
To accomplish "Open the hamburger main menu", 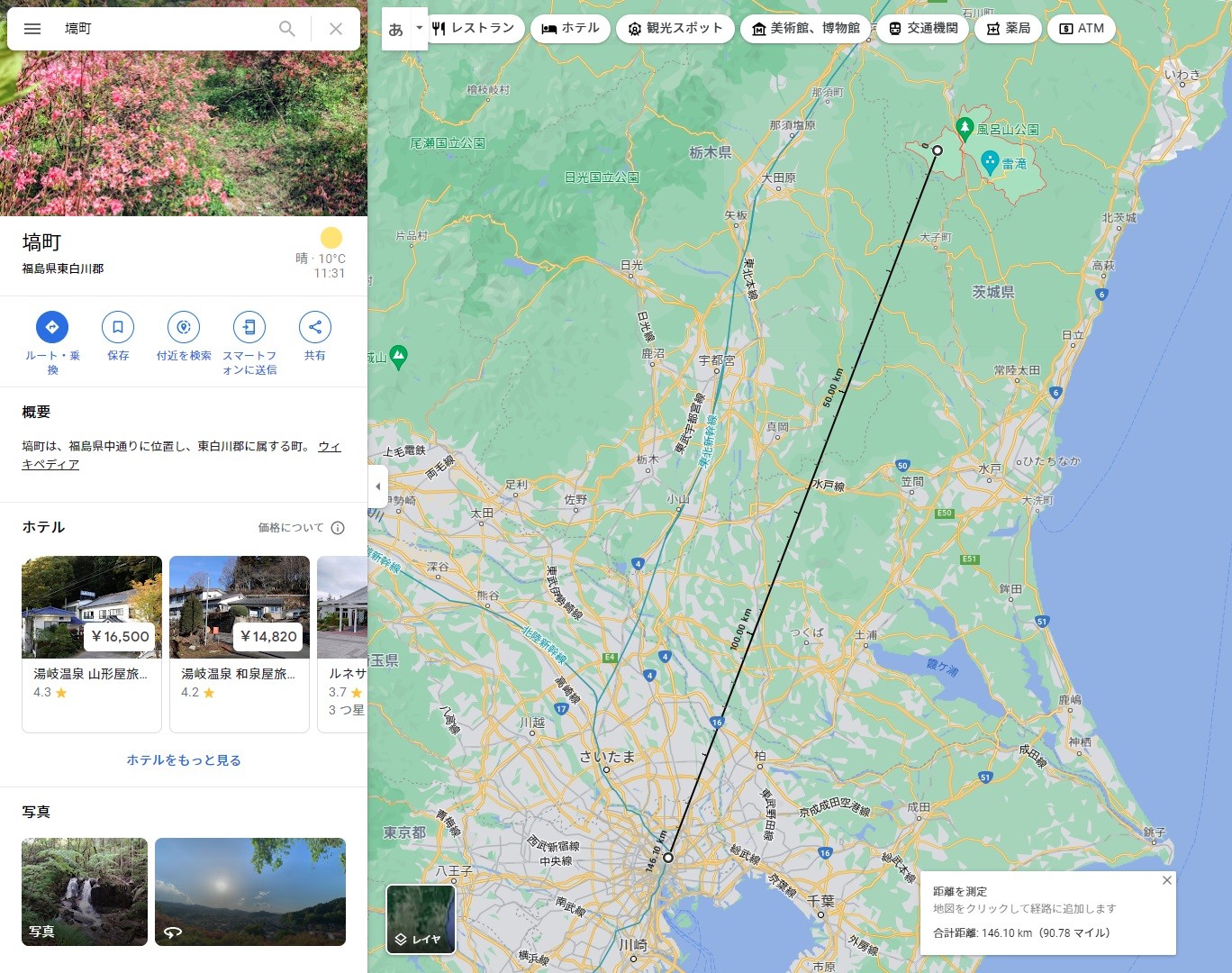I will point(32,29).
